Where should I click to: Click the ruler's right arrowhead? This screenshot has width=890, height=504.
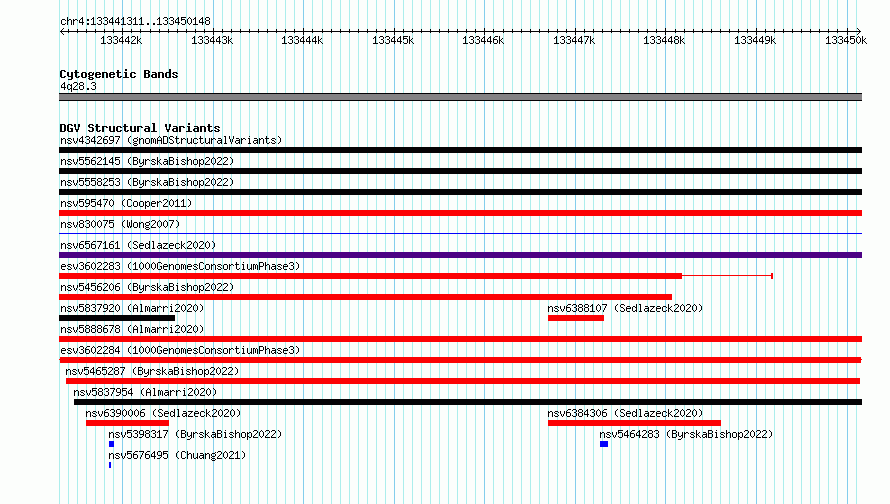[859, 31]
